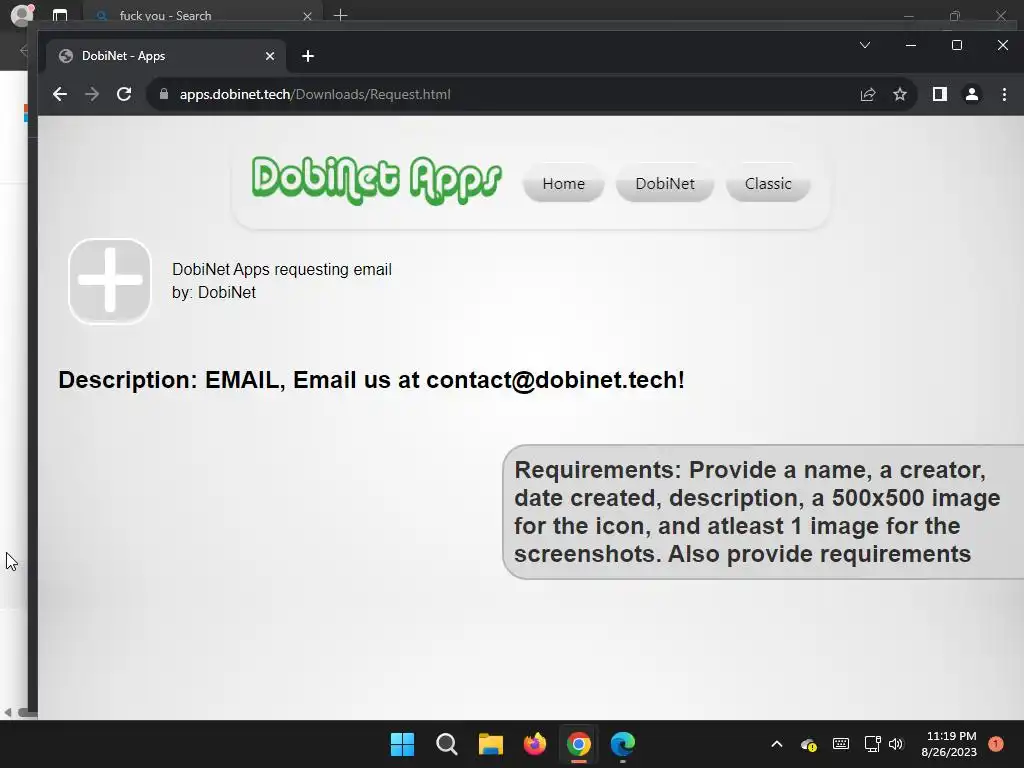1024x768 pixels.
Task: Minimize the Chrome window
Action: pos(911,45)
